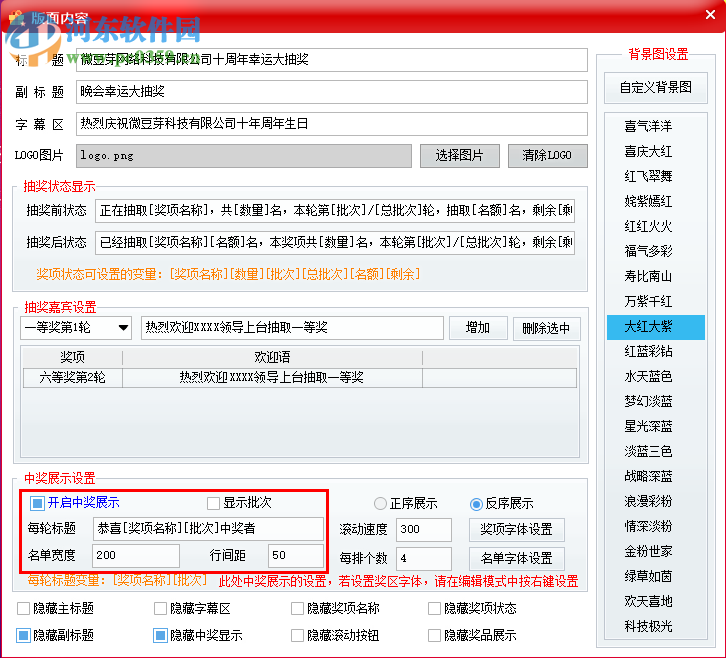Select the 六等奖第2轮 table row

point(300,377)
